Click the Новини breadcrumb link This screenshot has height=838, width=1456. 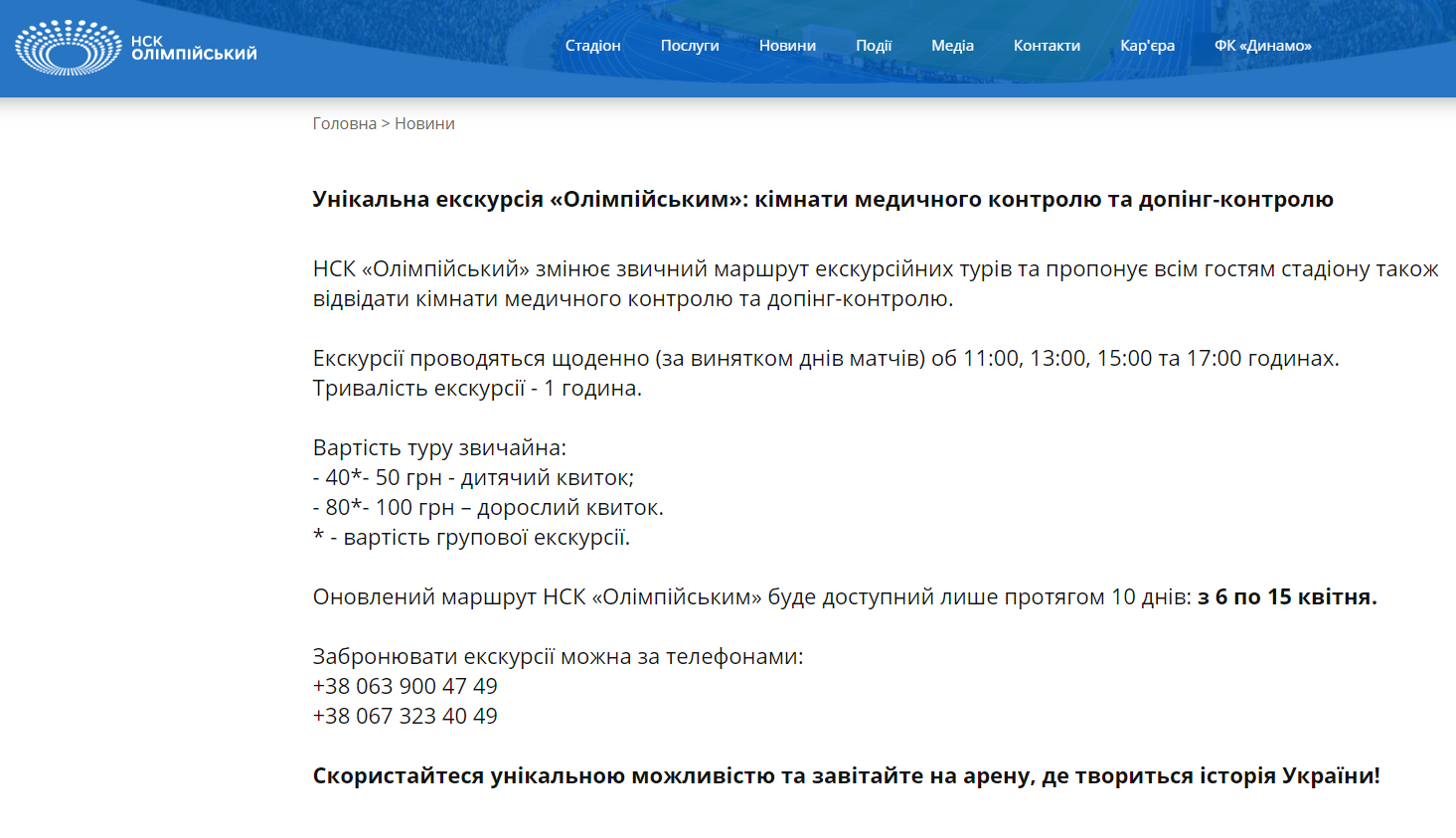[424, 122]
